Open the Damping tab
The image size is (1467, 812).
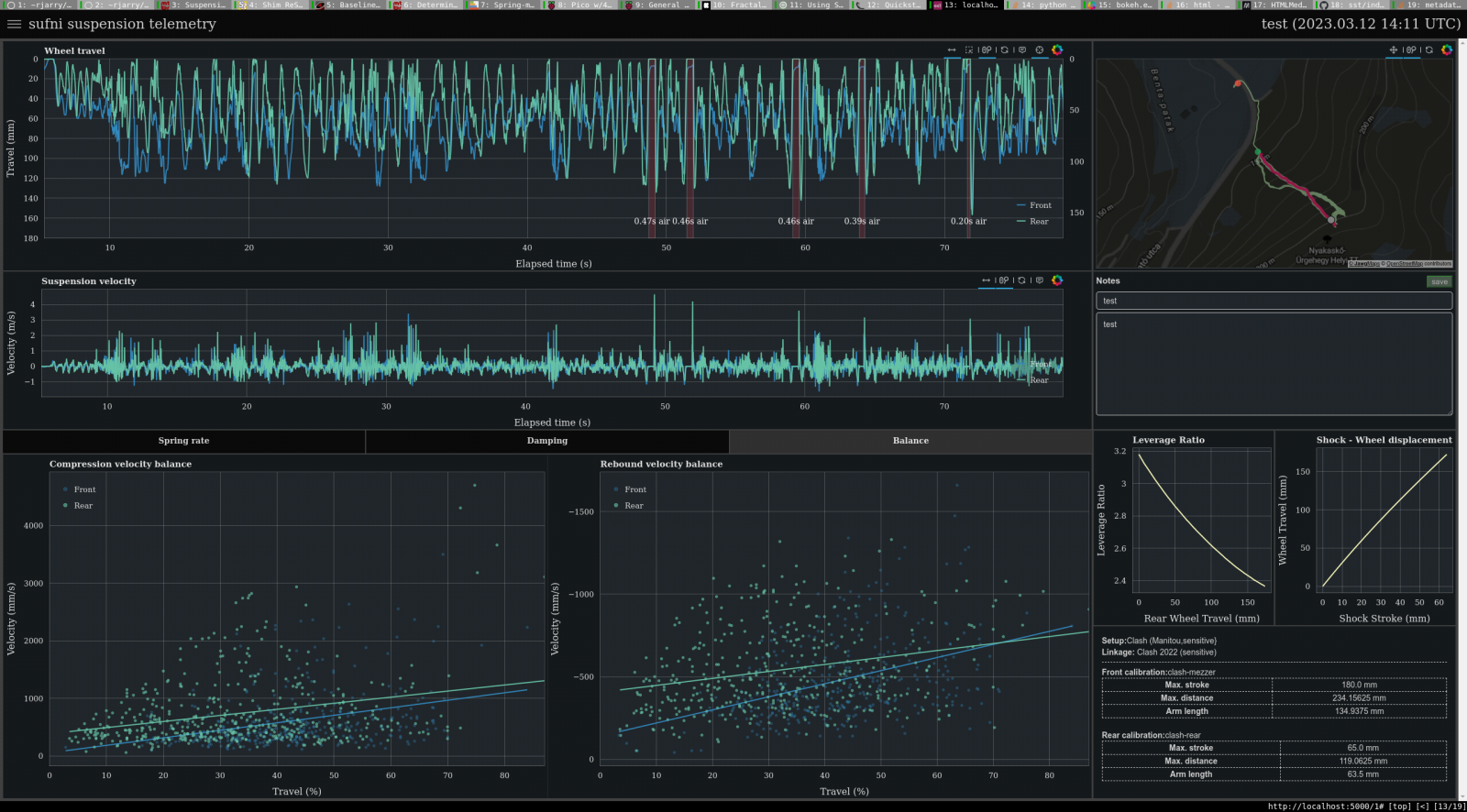(x=547, y=441)
